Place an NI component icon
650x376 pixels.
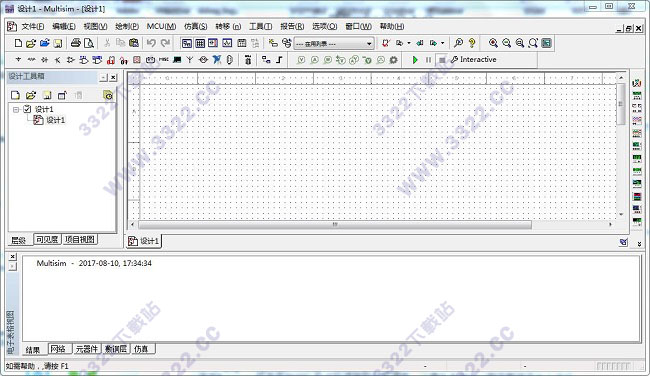coord(216,60)
